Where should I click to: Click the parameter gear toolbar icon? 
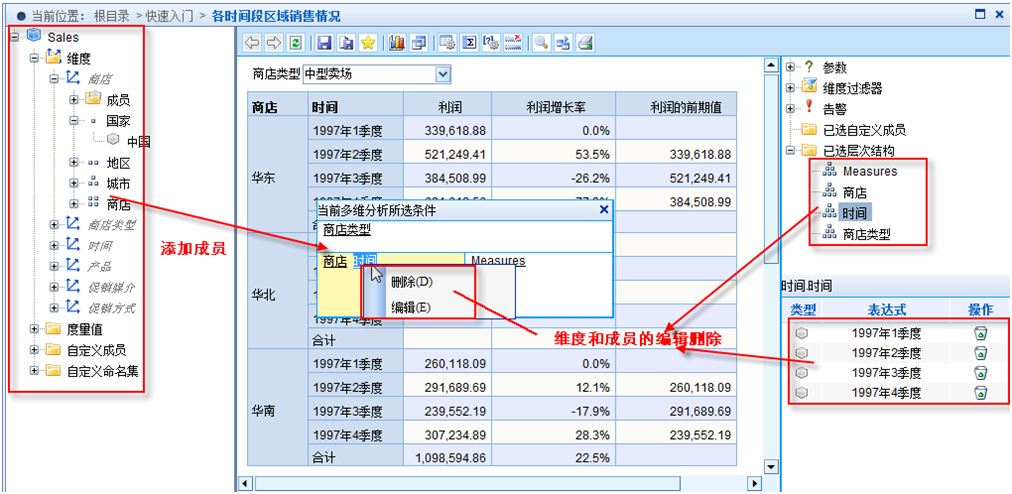[x=491, y=43]
